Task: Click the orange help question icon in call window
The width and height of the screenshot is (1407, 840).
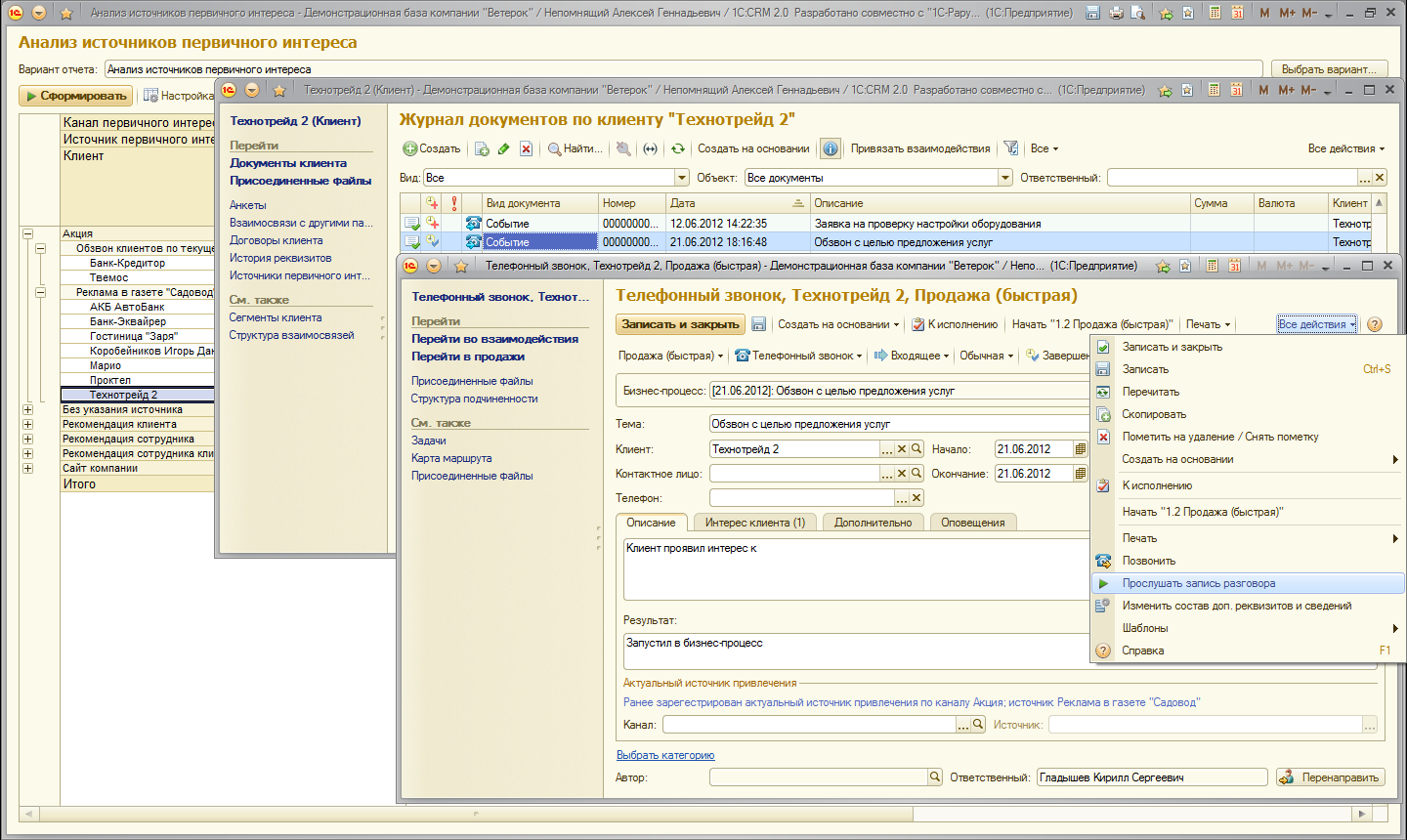Action: tap(1375, 324)
